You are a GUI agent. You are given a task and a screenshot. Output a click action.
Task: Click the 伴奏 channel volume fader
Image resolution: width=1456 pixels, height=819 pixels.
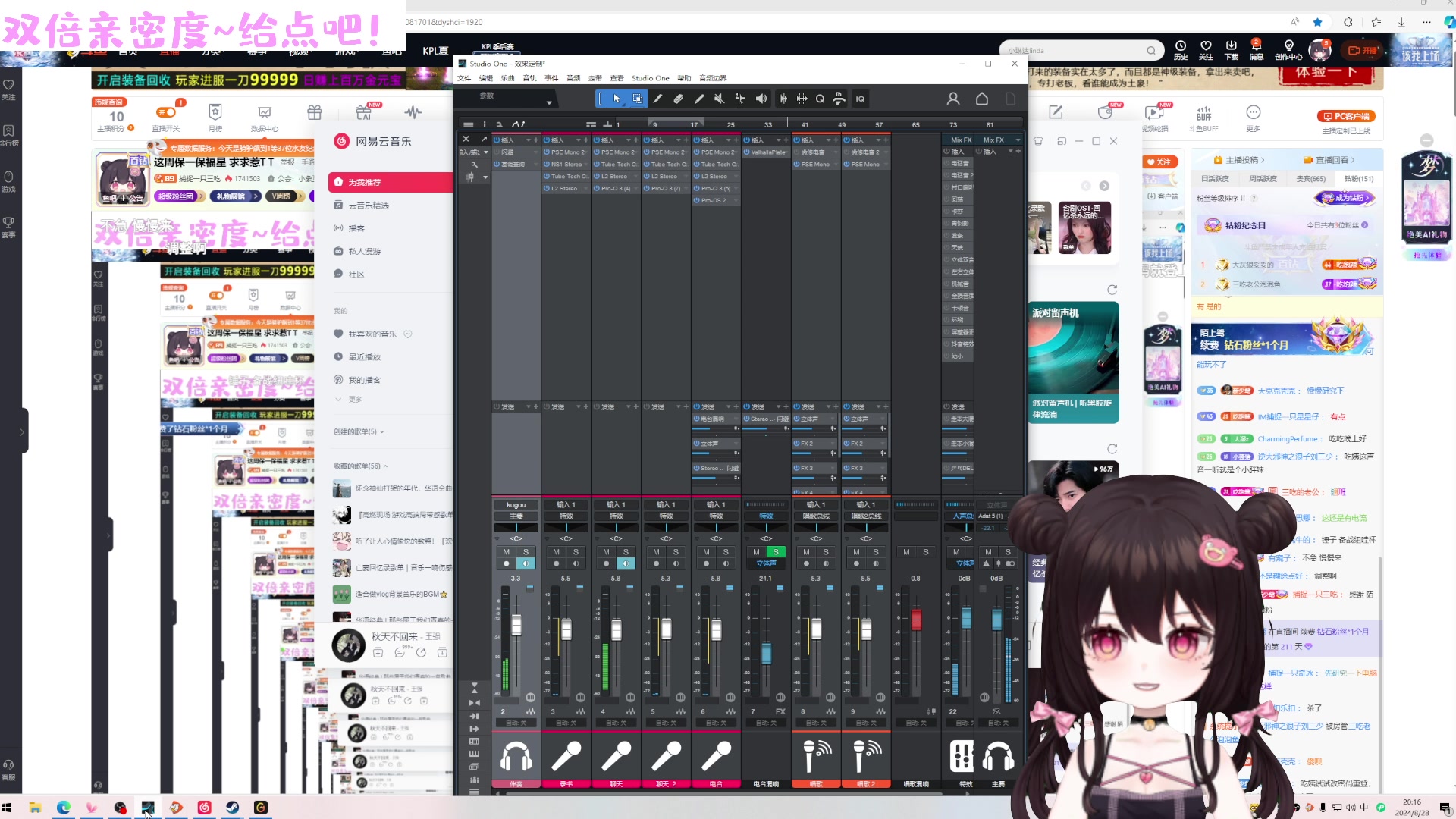[516, 625]
